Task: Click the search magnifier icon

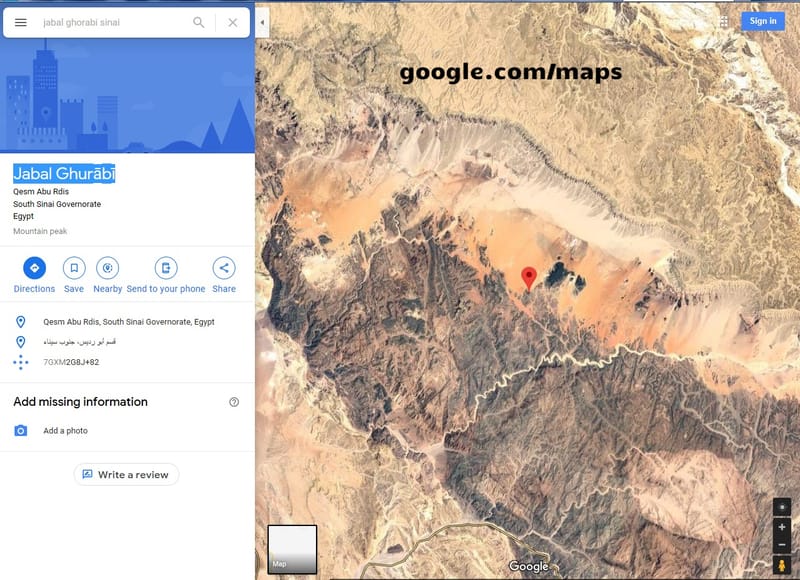Action: click(x=199, y=22)
